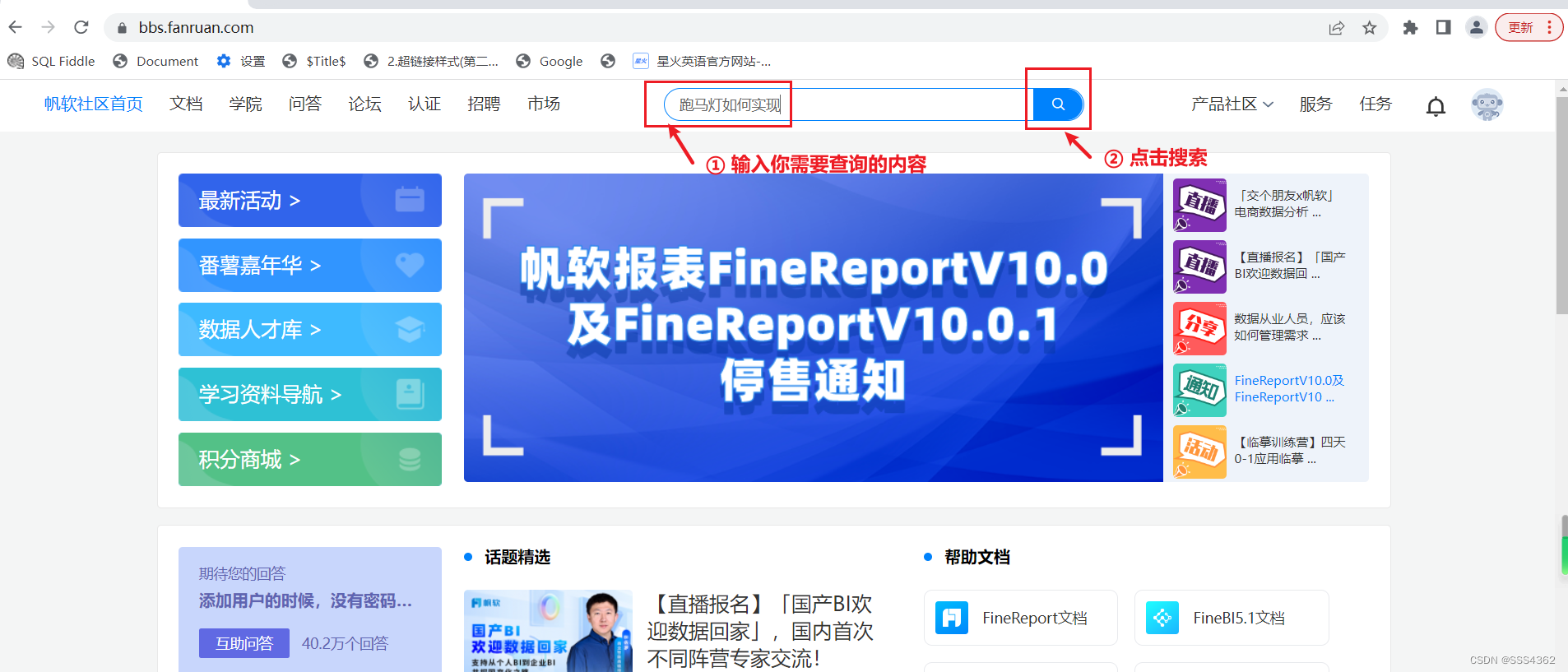The image size is (1568, 672).
Task: Open the 服务 nav item
Action: (1315, 104)
